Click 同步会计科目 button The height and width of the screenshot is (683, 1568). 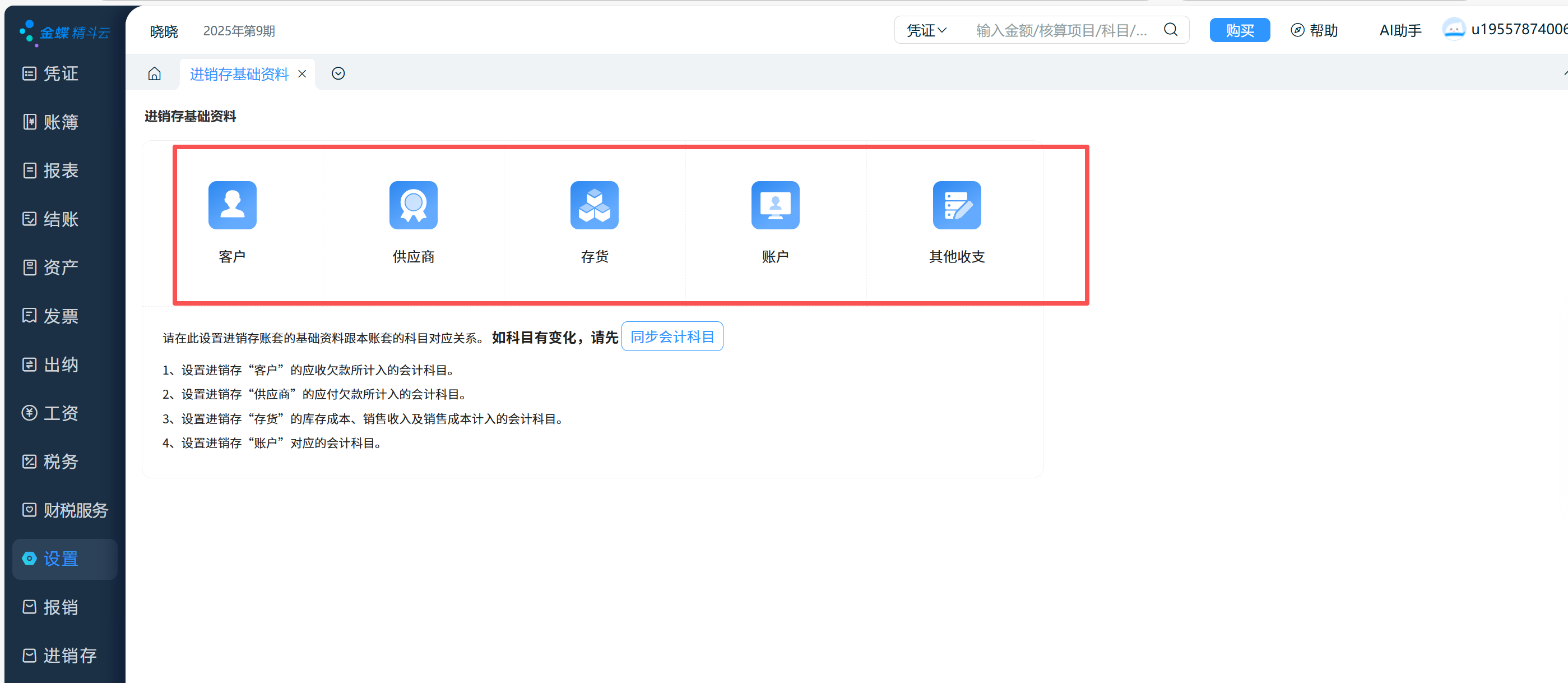click(671, 337)
